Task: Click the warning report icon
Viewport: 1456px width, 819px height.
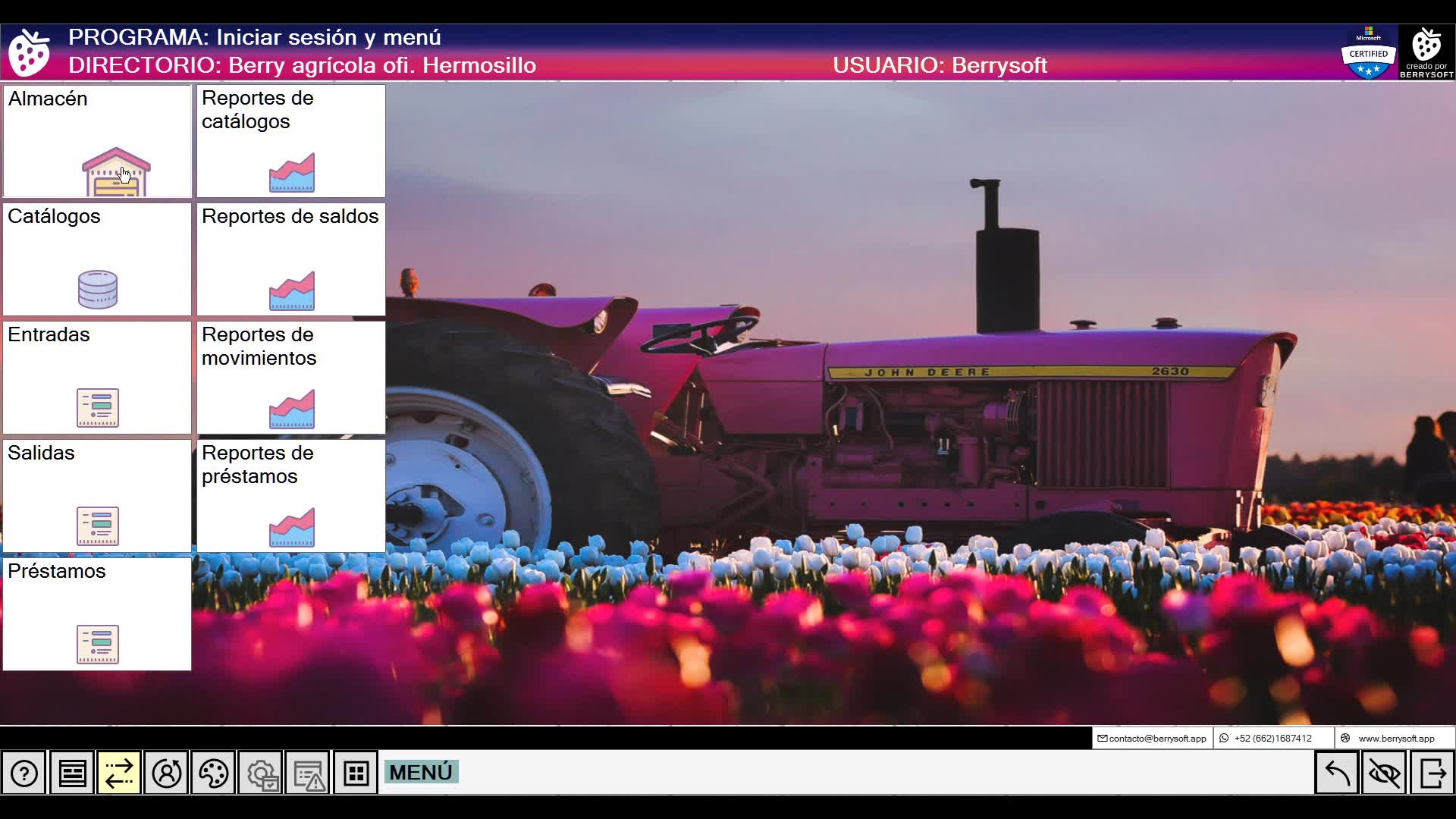Action: tap(308, 773)
